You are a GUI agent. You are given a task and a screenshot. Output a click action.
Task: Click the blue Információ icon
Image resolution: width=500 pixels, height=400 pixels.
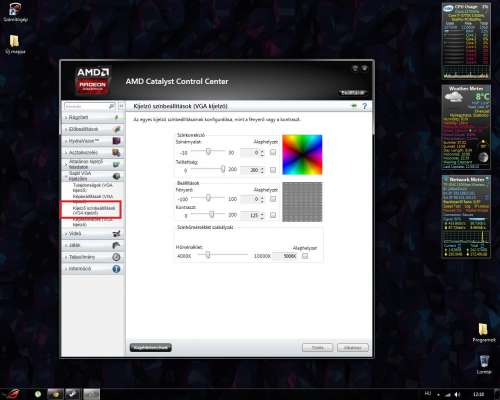click(116, 269)
